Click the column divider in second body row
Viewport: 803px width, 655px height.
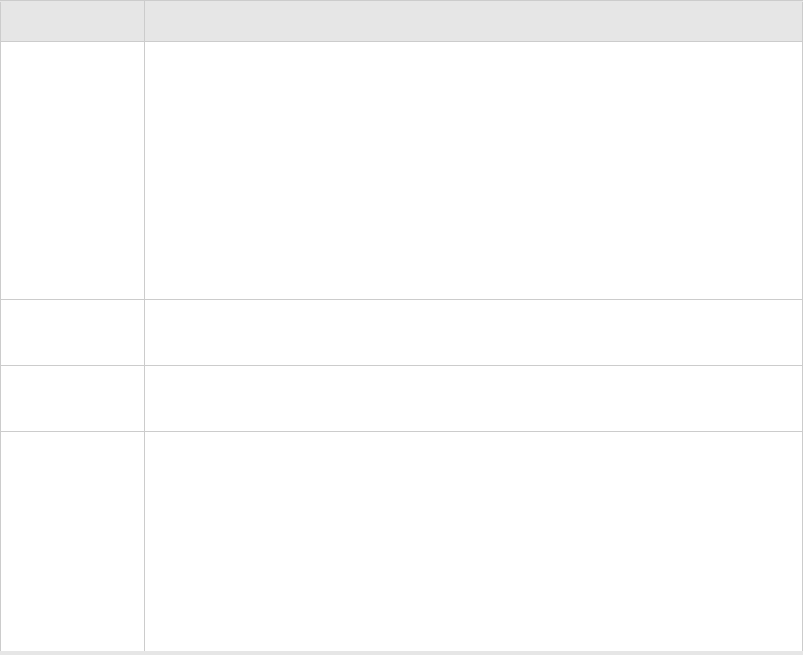click(x=144, y=332)
